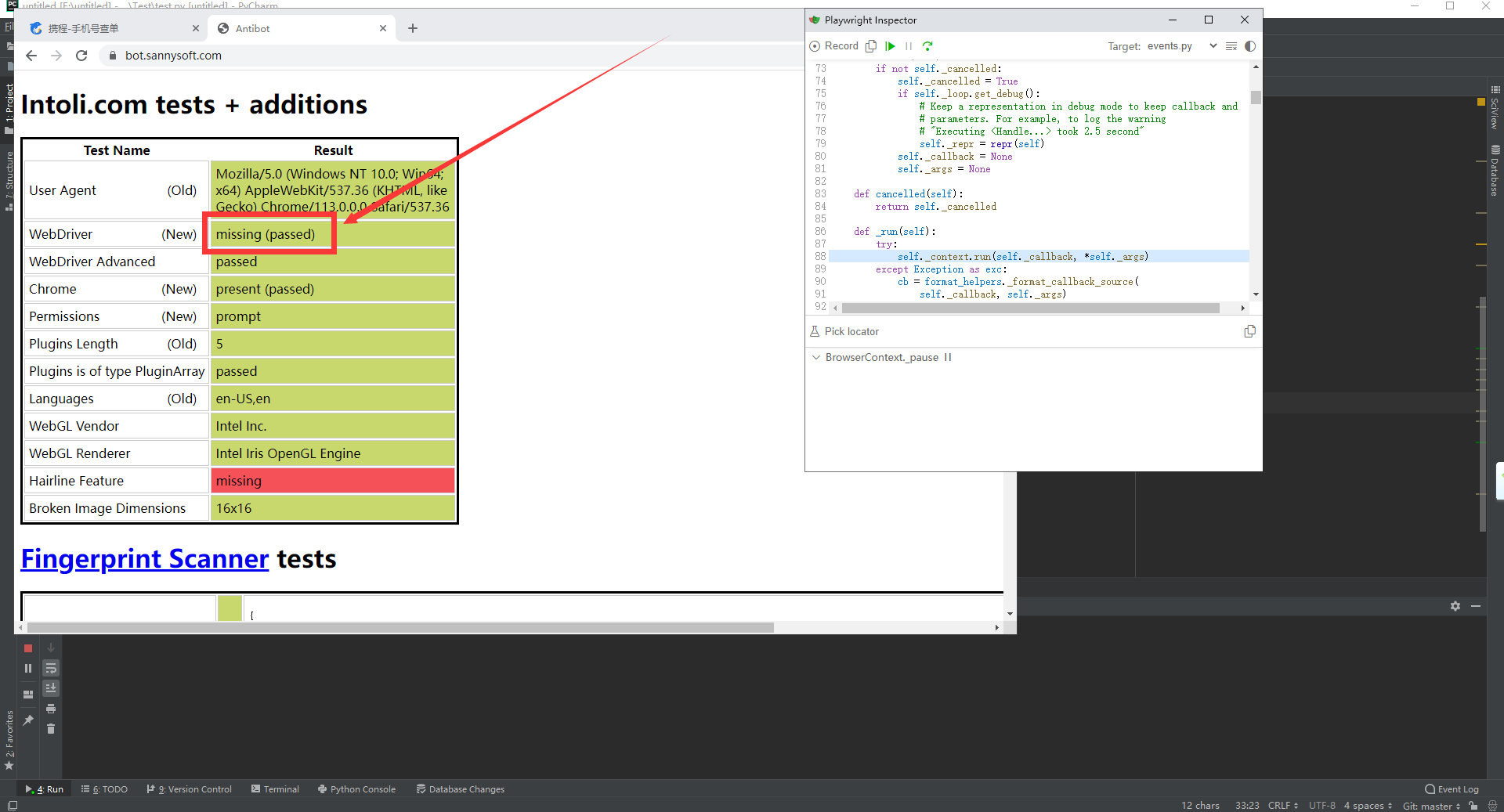Click the browser address bar URL

point(173,56)
